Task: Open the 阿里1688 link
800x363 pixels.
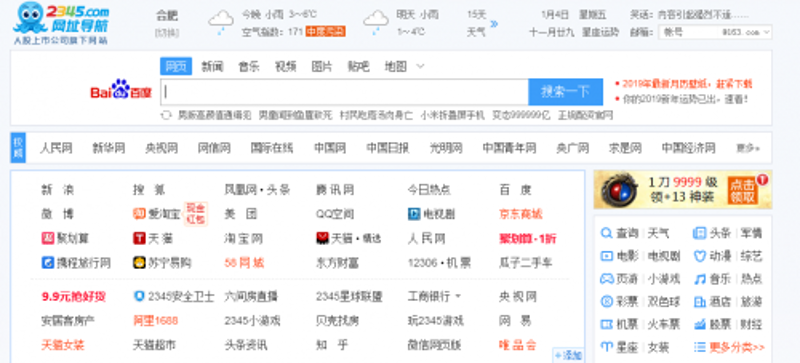Action: pyautogui.click(x=155, y=321)
